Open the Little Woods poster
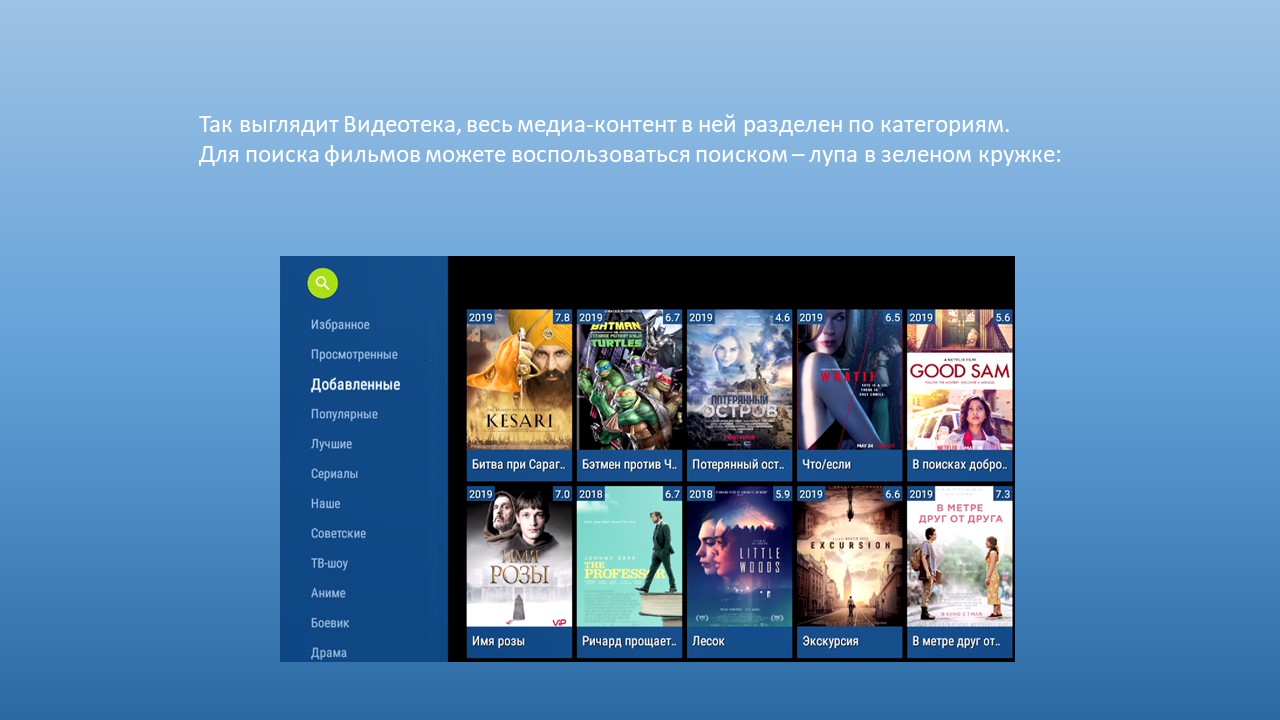Image resolution: width=1280 pixels, height=720 pixels. point(739,557)
